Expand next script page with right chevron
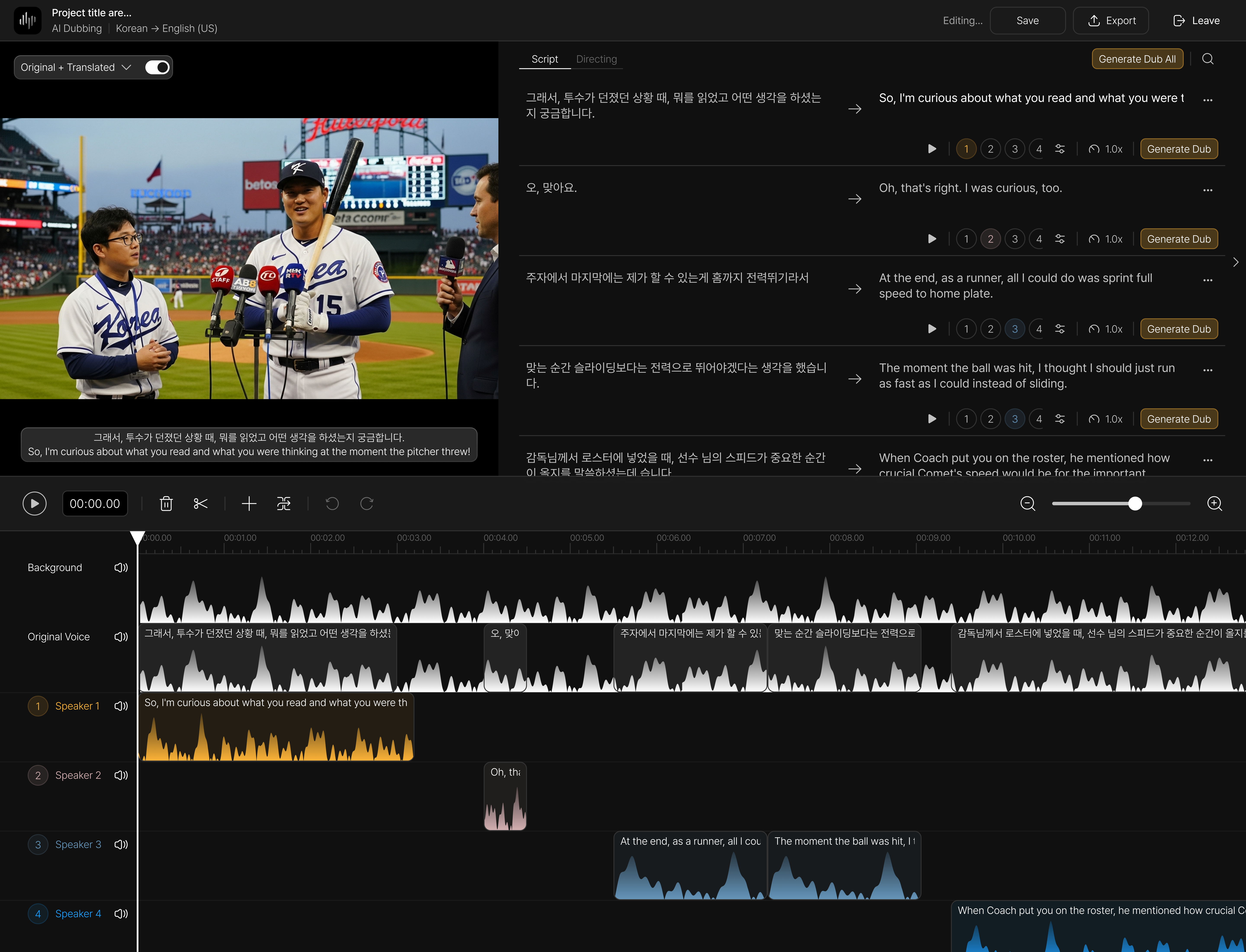 (x=1236, y=262)
